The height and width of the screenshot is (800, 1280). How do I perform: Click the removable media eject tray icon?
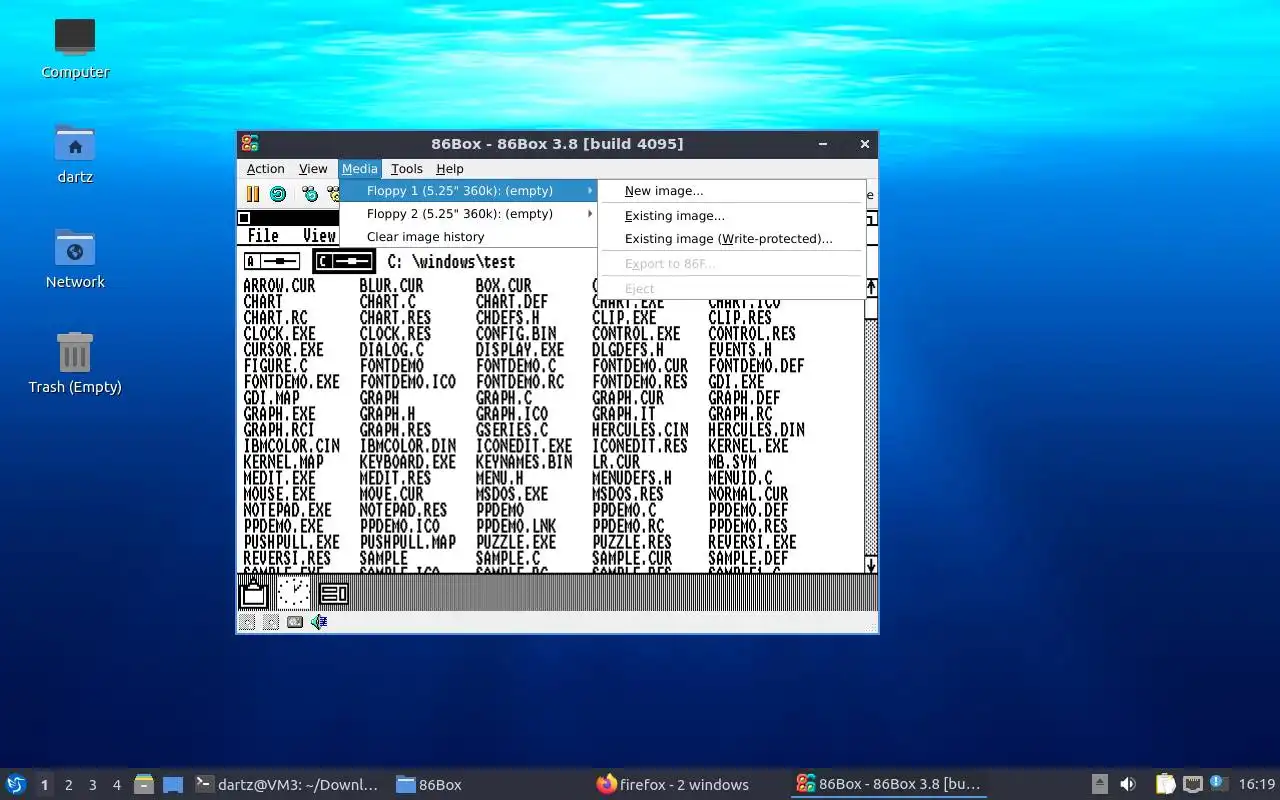(1099, 784)
